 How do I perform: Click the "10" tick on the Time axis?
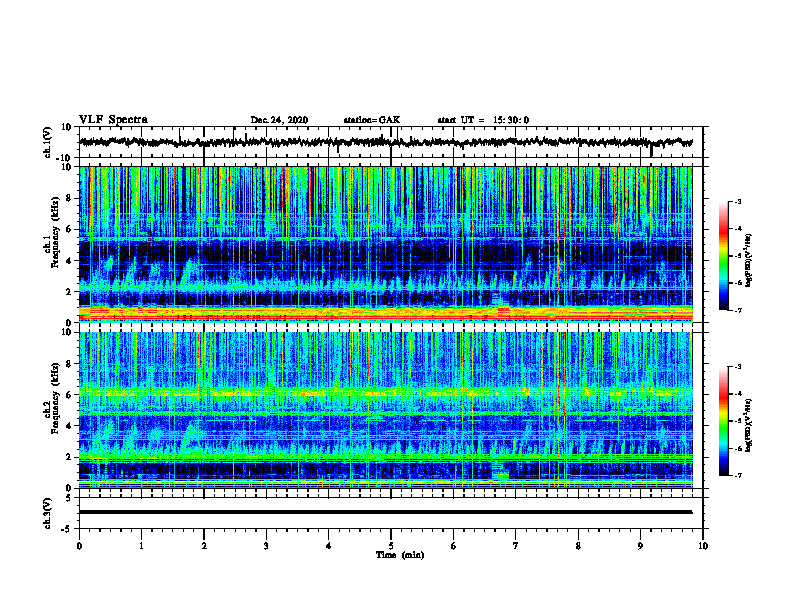pyautogui.click(x=703, y=546)
